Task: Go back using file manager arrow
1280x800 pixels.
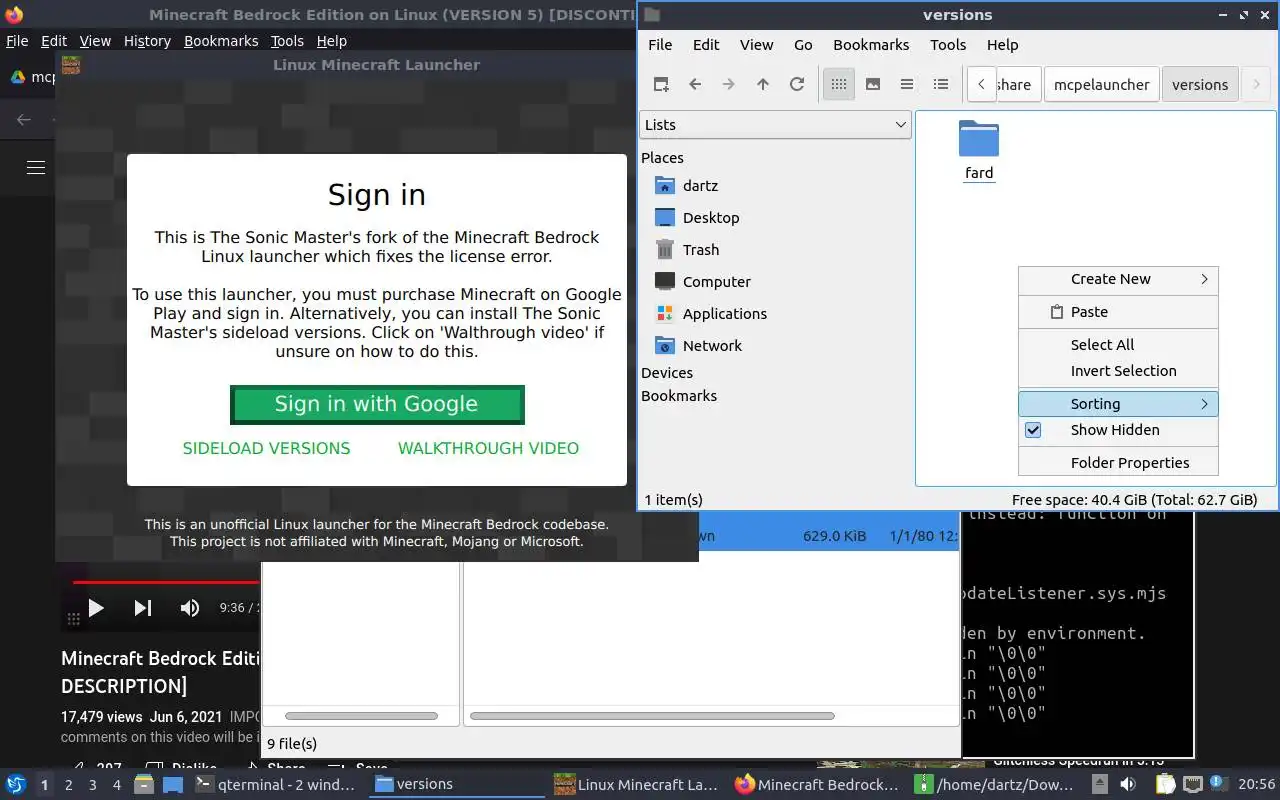Action: click(695, 84)
